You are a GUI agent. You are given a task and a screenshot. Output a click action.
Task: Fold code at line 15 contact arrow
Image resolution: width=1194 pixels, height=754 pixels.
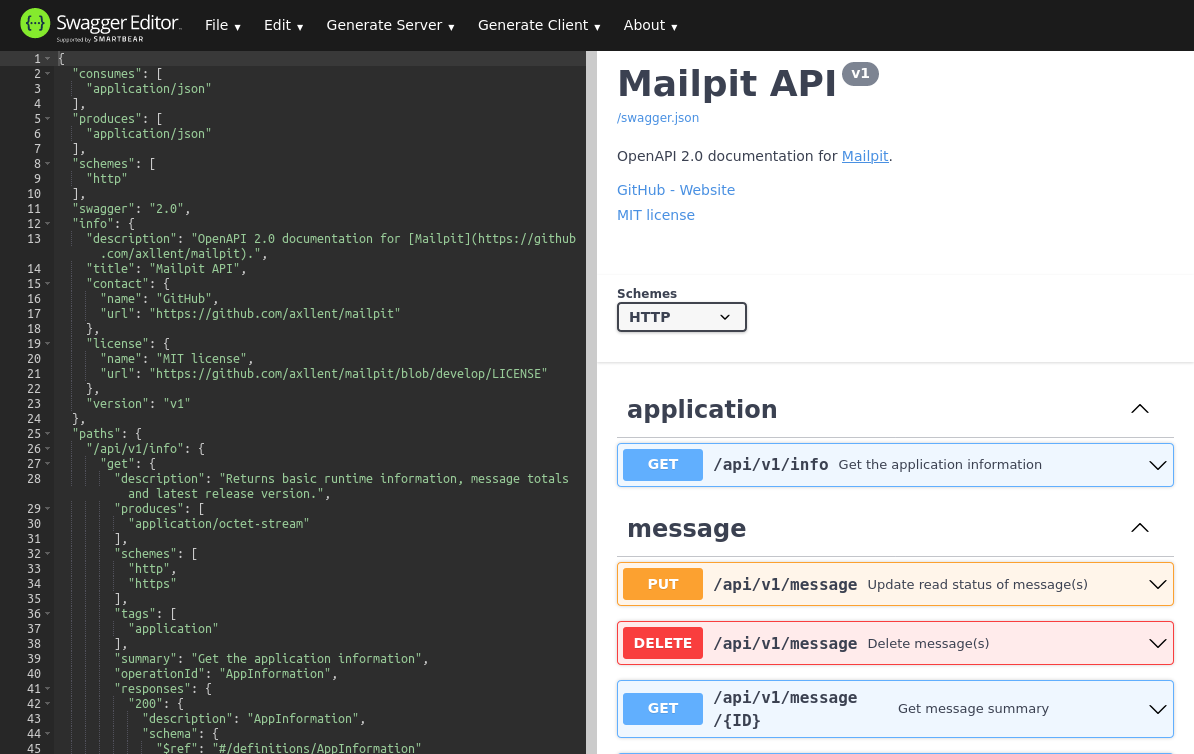[48, 283]
